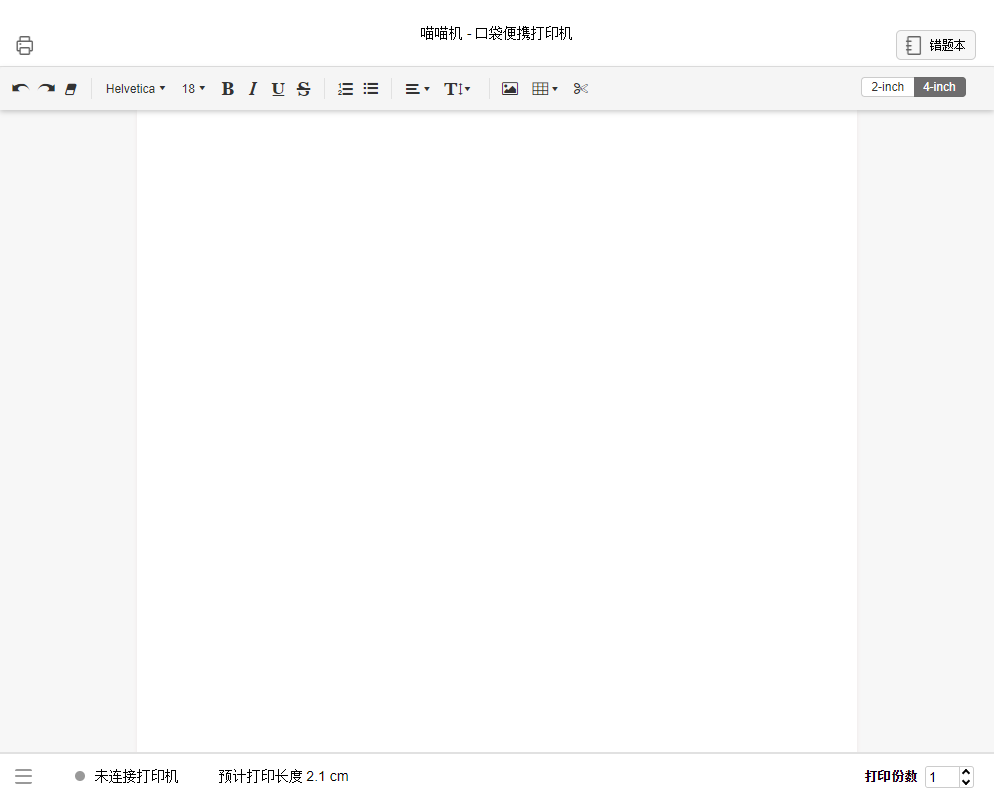Open the font size 18 dropdown

point(193,89)
